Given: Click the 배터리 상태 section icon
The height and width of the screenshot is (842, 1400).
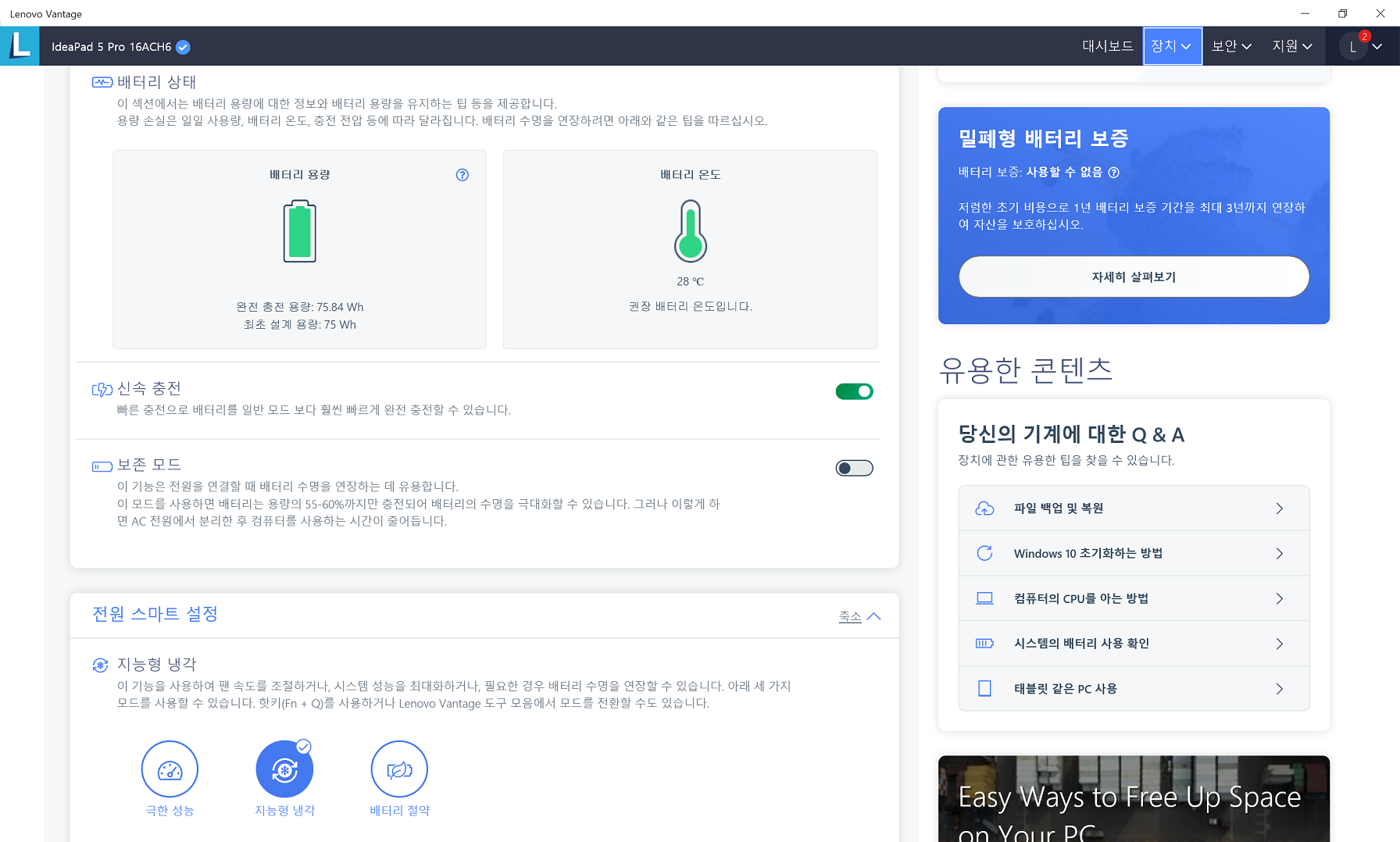Looking at the screenshot, I should point(102,82).
